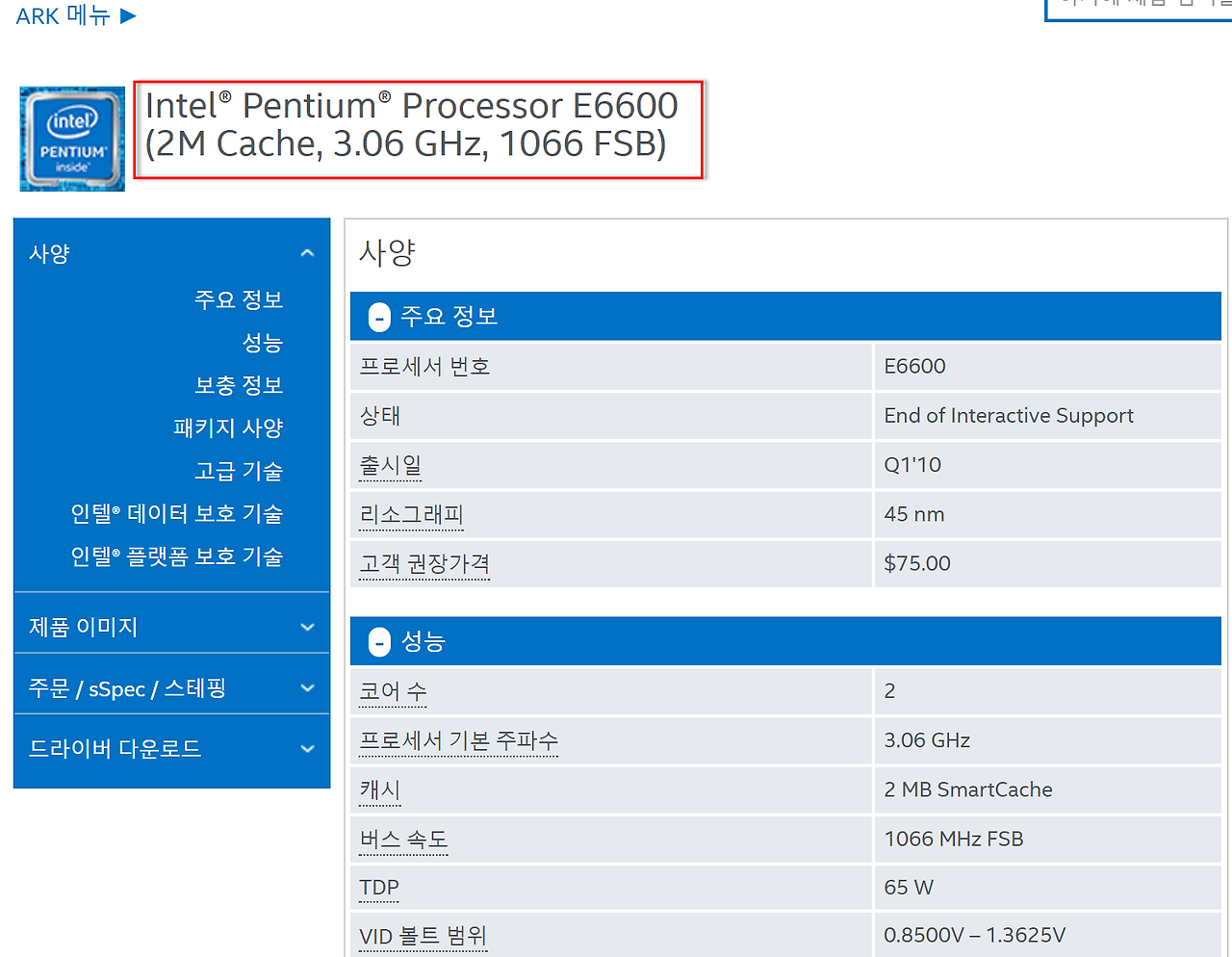Screen dimensions: 1232x957
Task: Click the 3.06 GHz frequency value
Action: tap(927, 740)
